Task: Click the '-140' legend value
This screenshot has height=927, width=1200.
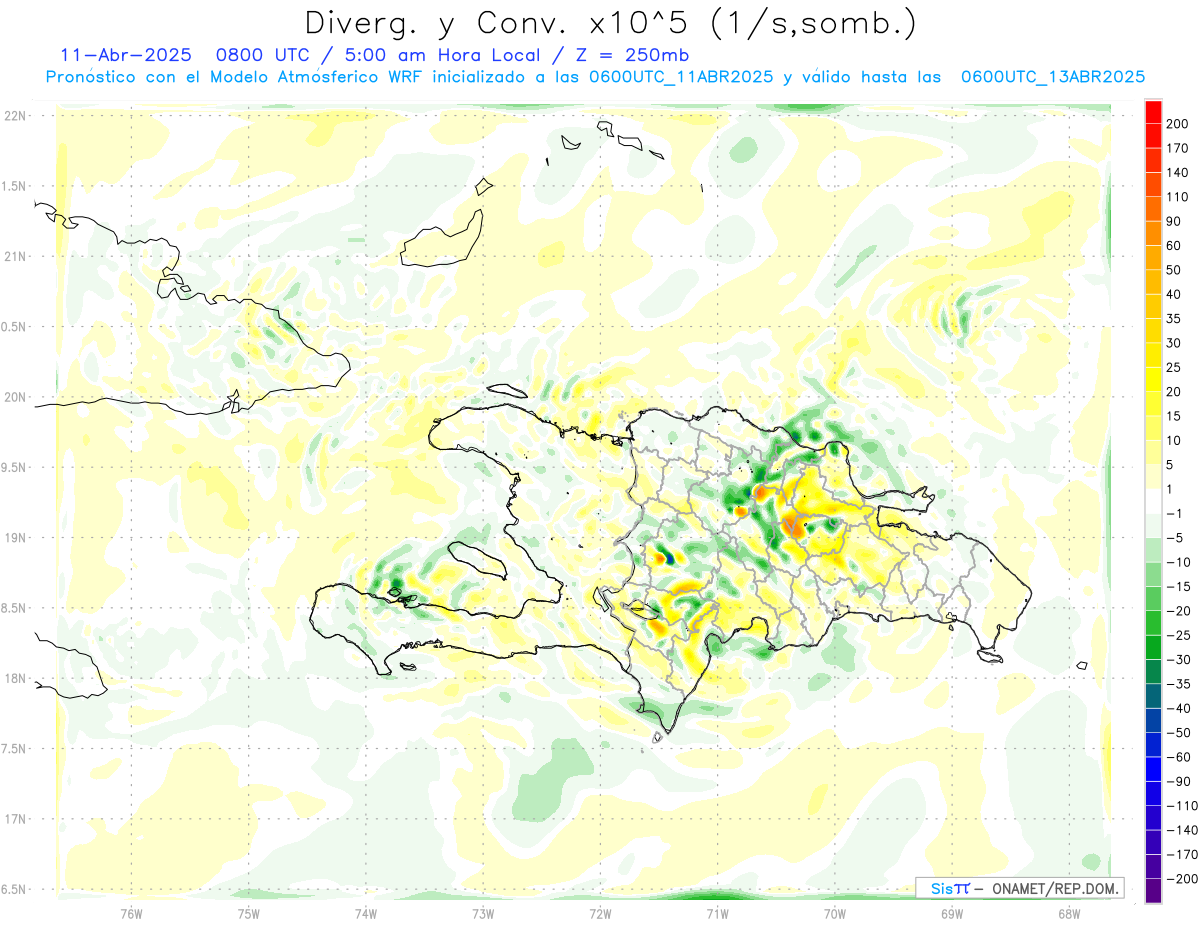Action: click(1183, 831)
